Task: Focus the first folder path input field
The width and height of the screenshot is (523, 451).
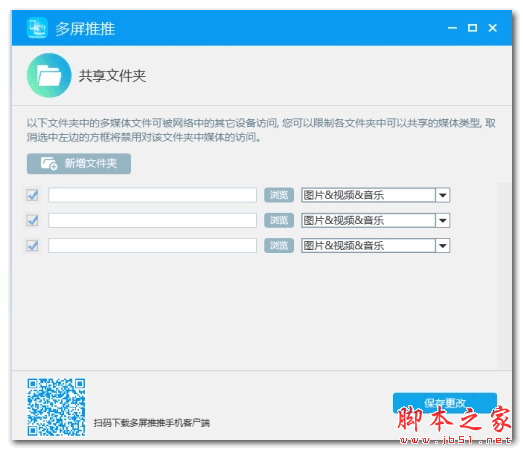Action: tap(152, 195)
